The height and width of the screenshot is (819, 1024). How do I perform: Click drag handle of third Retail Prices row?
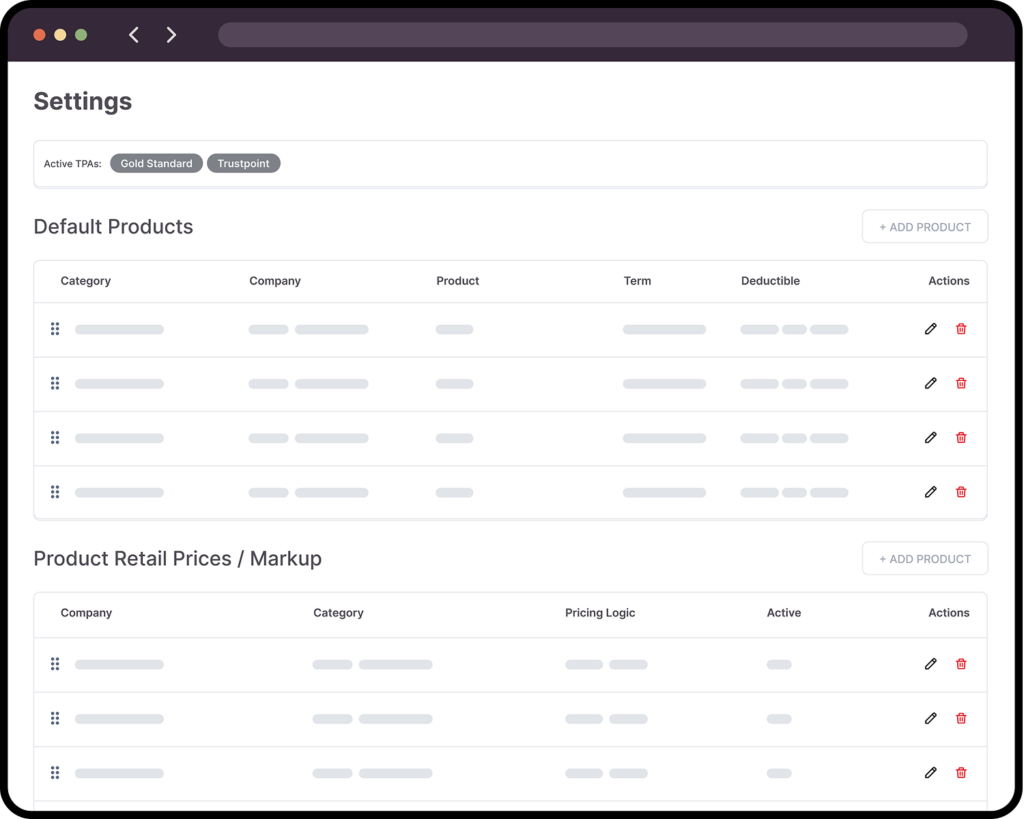[55, 773]
